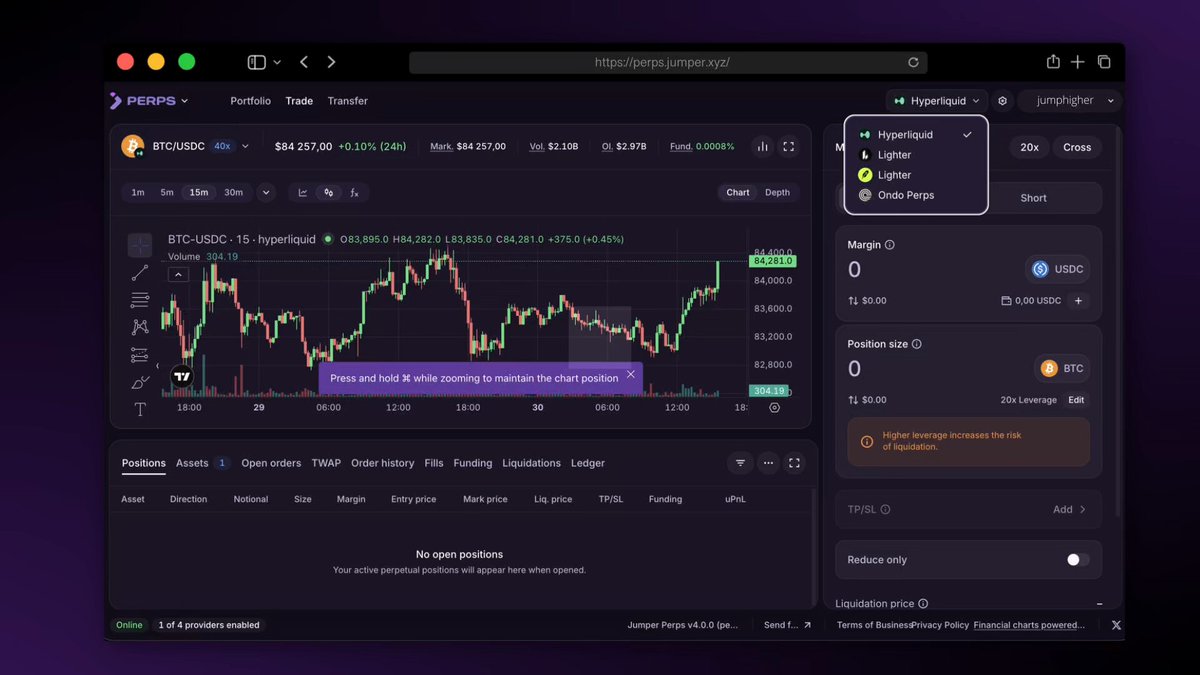Open the Privacy Policy link
The width and height of the screenshot is (1200, 675).
click(940, 625)
